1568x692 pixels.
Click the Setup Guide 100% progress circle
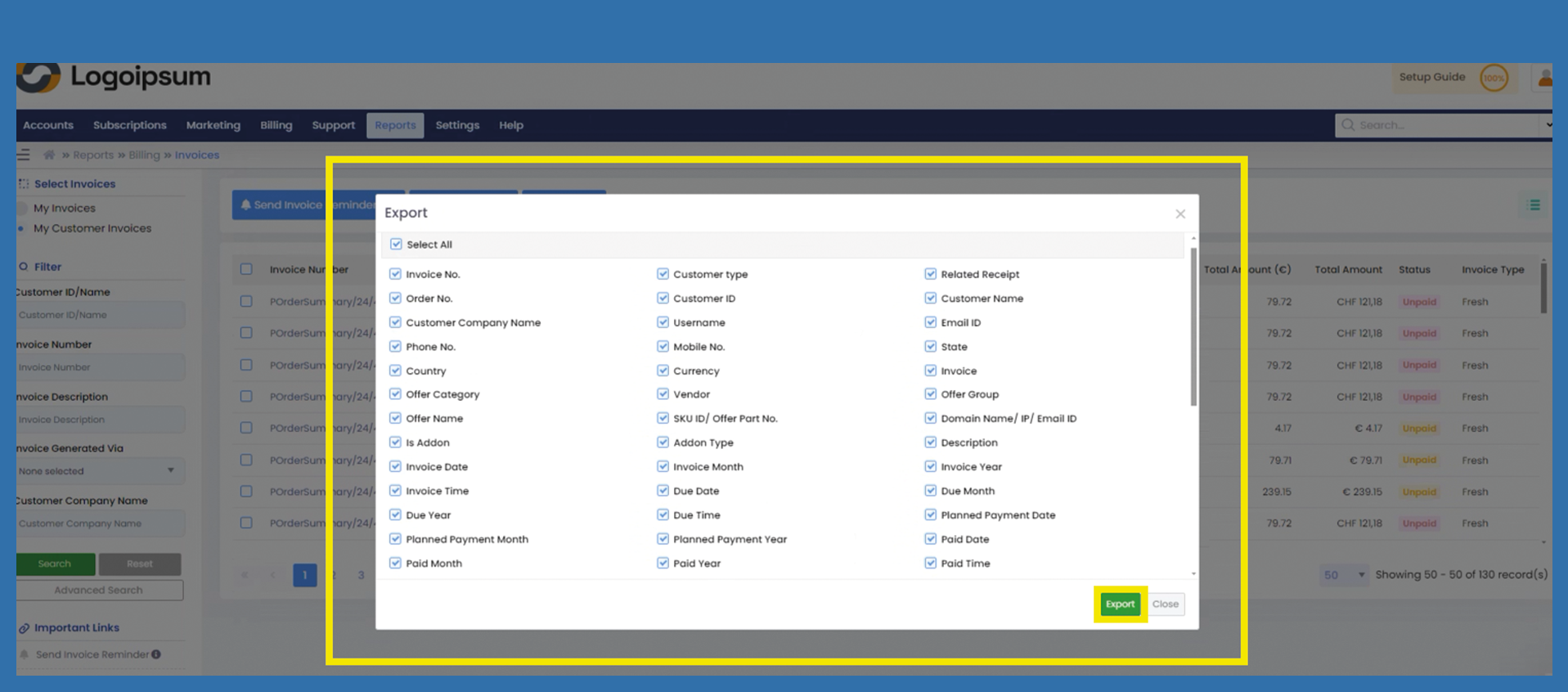(x=1494, y=79)
